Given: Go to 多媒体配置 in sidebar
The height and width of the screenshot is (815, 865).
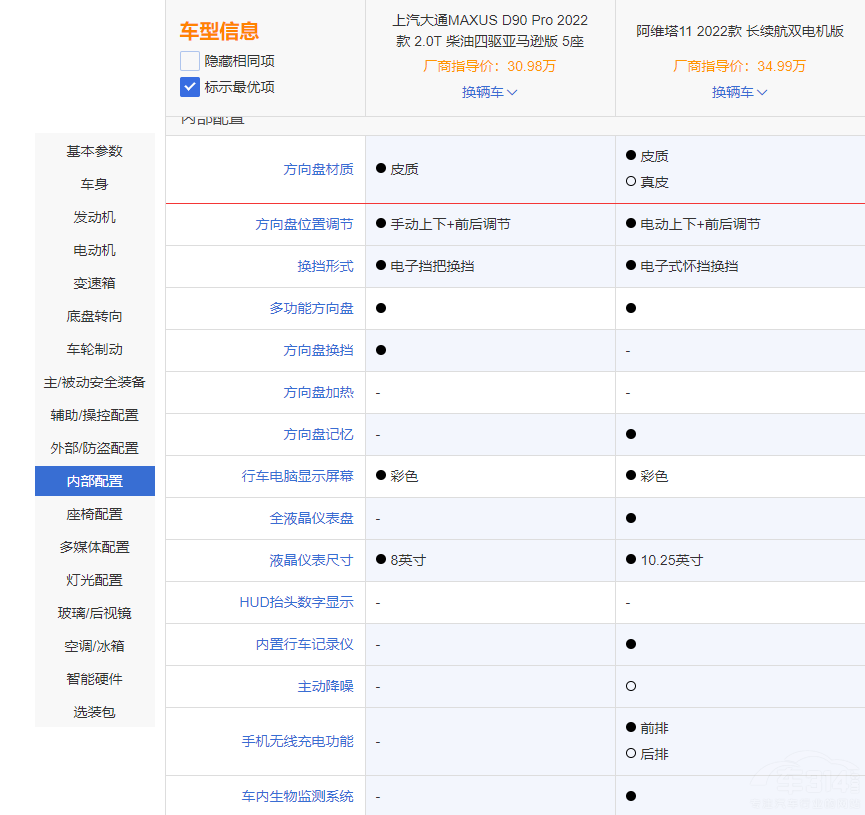Looking at the screenshot, I should pos(95,547).
